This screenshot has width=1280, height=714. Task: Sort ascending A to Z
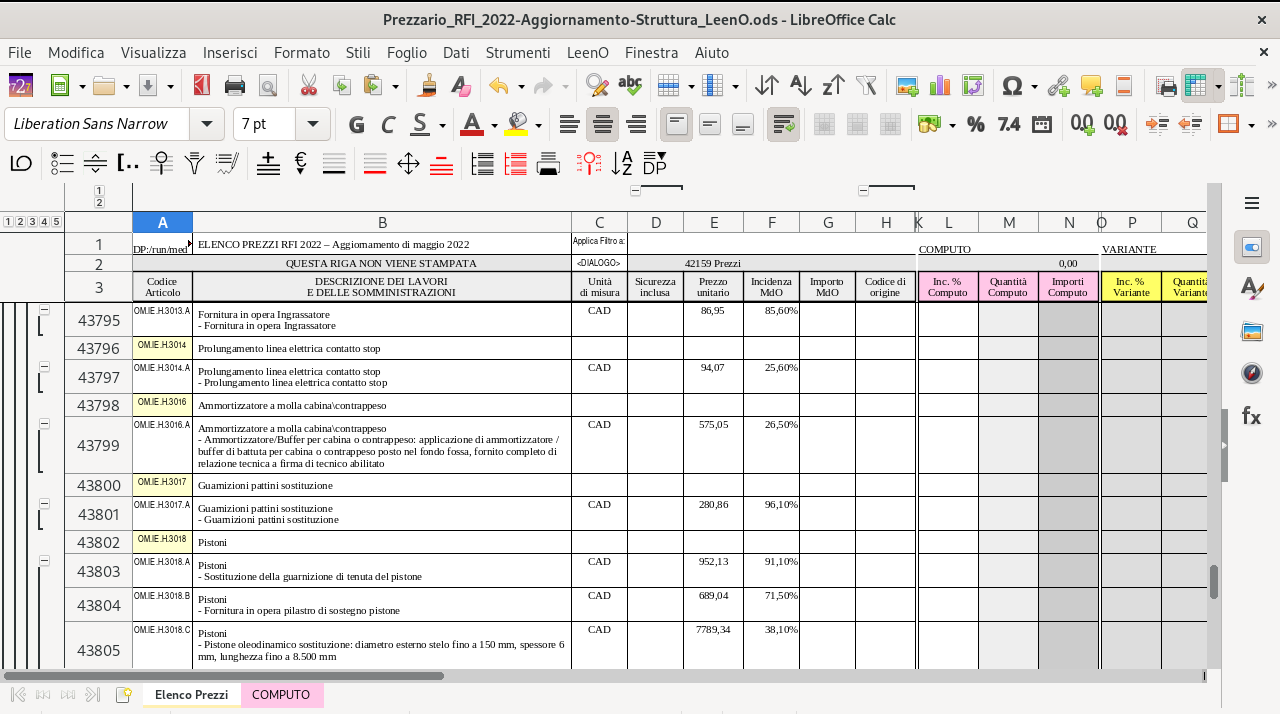800,86
